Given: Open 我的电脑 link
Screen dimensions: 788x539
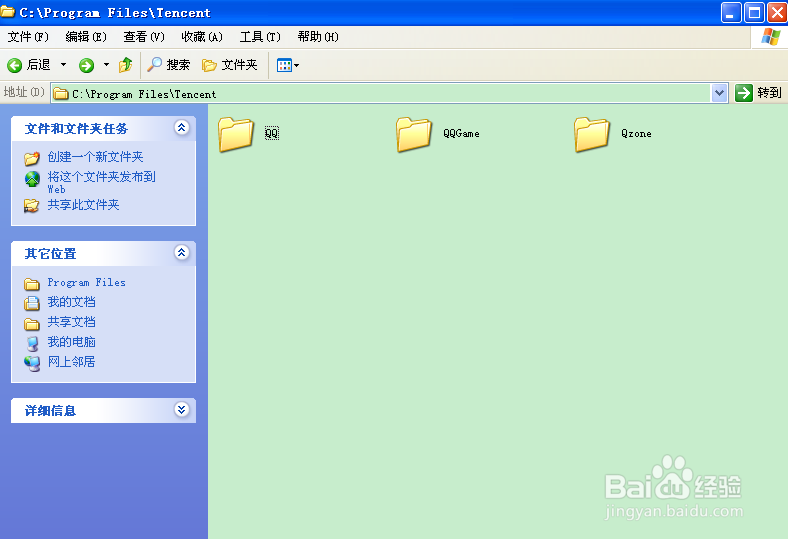Looking at the screenshot, I should tap(71, 342).
